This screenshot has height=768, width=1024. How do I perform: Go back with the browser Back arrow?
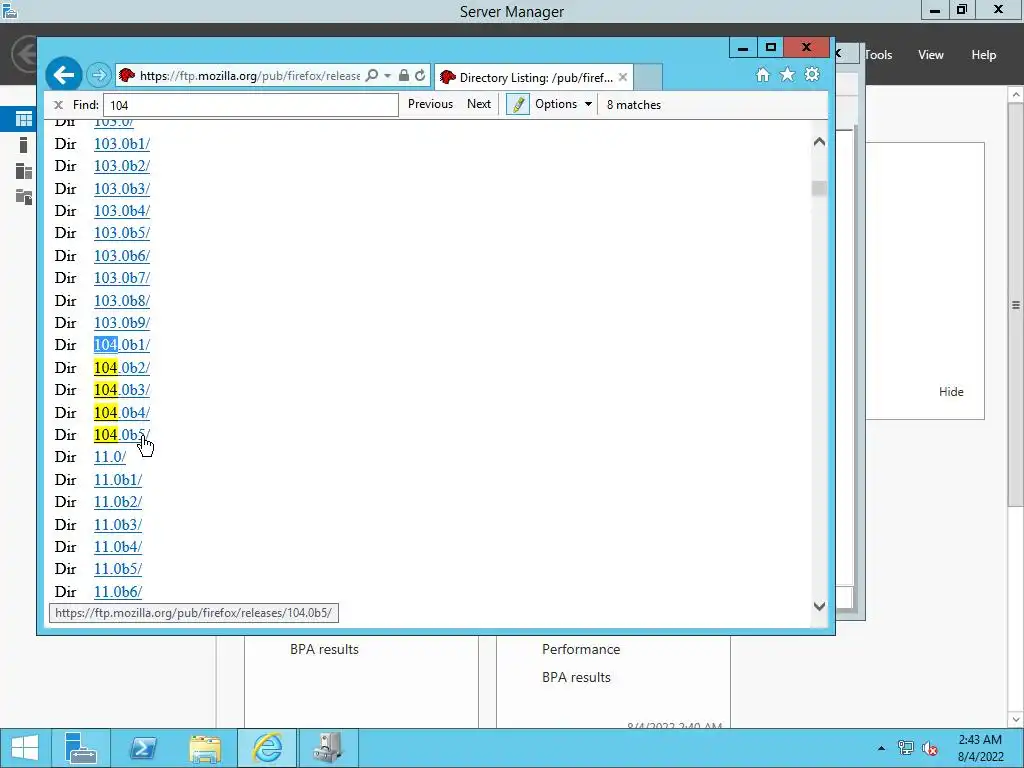click(x=63, y=76)
